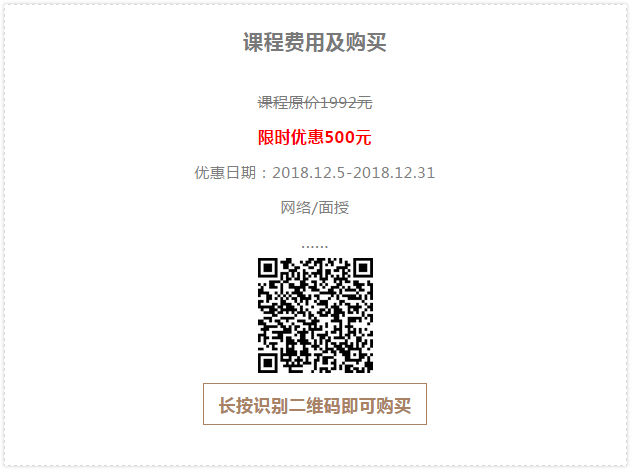633x471 pixels.
Task: Click the end date 2018.12.31
Action: (x=394, y=173)
